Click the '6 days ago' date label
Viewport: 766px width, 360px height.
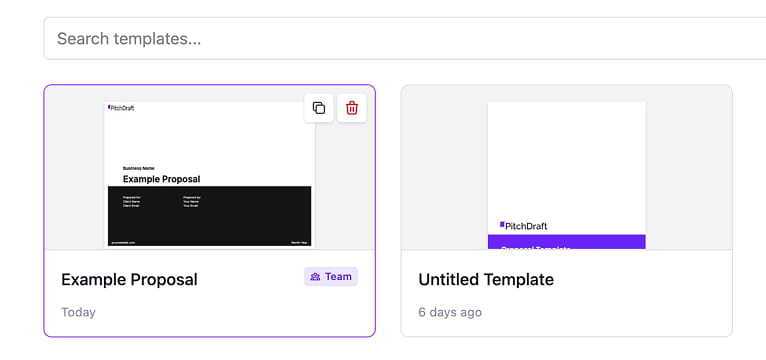[450, 312]
